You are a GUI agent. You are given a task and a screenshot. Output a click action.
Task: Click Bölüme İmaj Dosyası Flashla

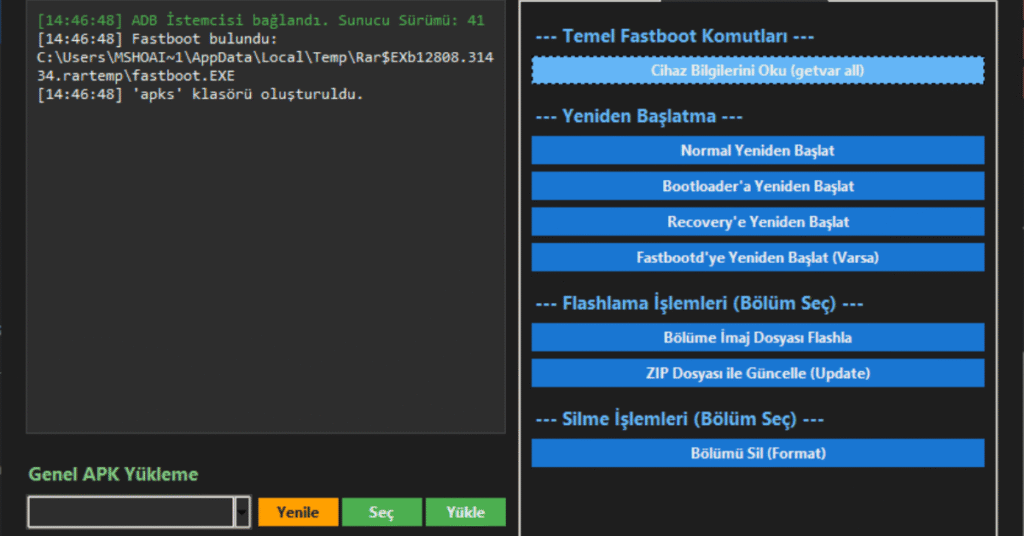coord(758,338)
